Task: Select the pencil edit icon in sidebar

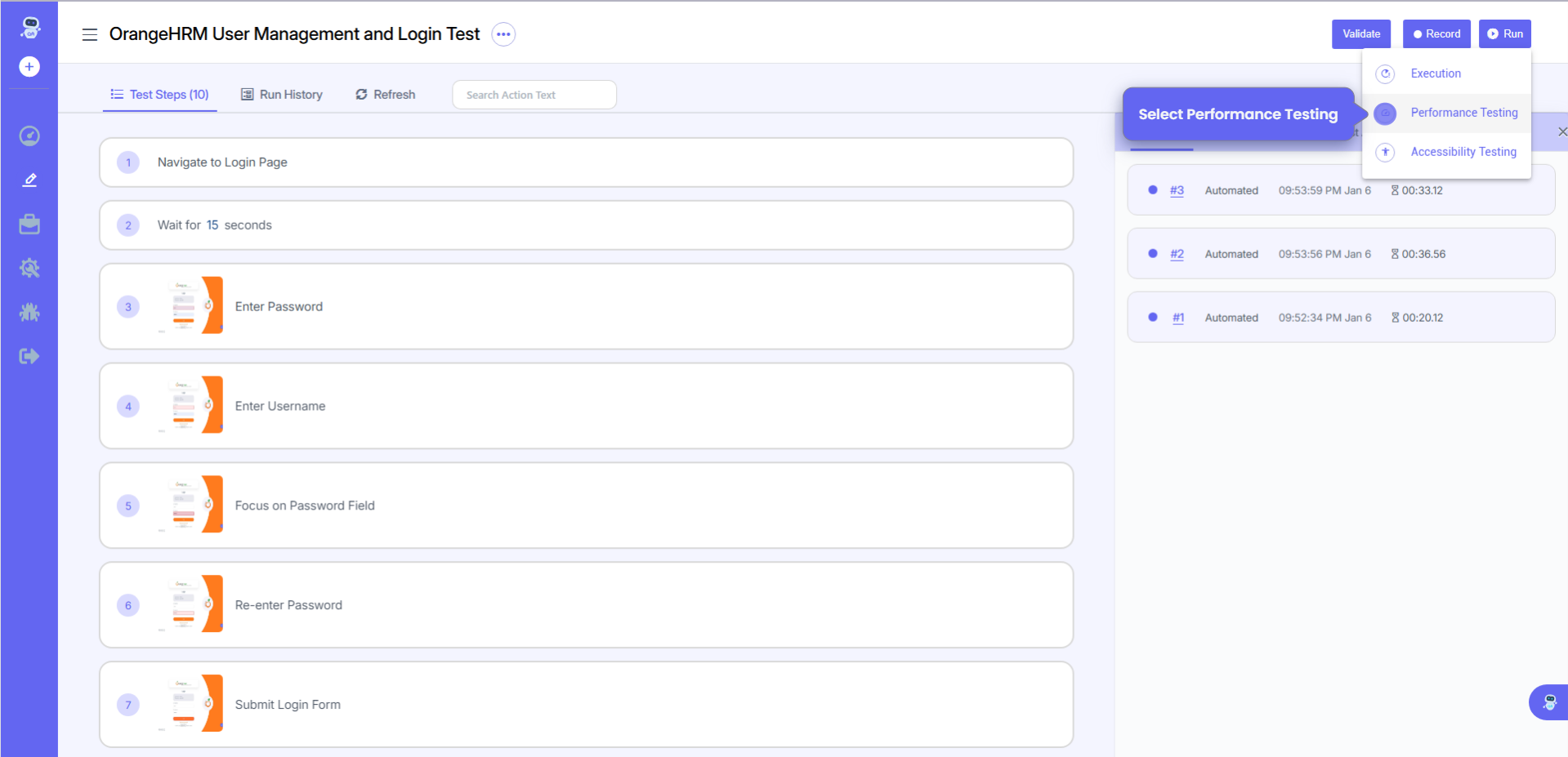Action: pos(29,180)
